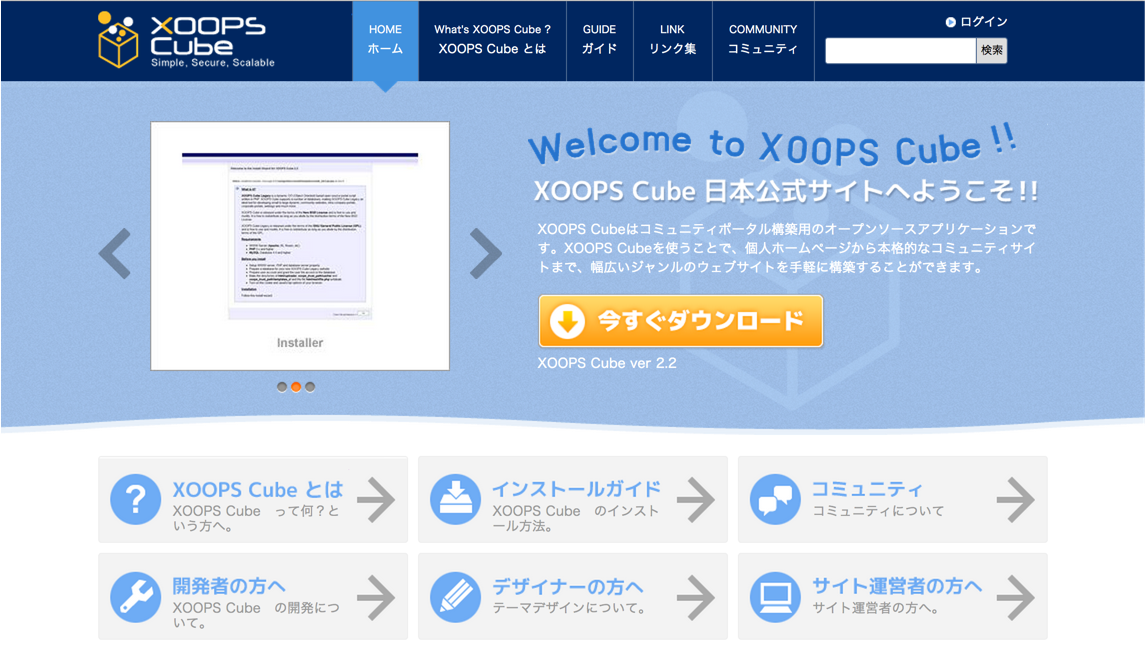This screenshot has height=661, width=1145.
Task: Open What's XOOPS Cube? menu item
Action: pos(492,40)
